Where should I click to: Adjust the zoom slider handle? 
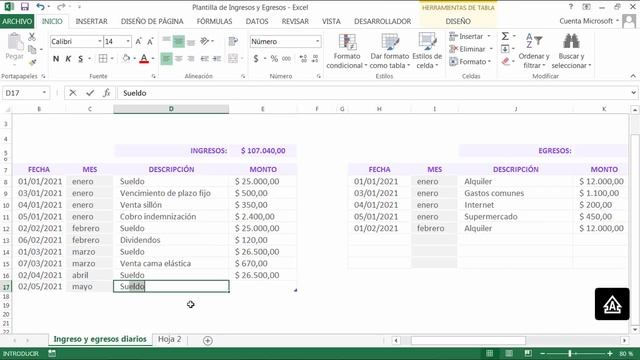pyautogui.click(x=570, y=353)
